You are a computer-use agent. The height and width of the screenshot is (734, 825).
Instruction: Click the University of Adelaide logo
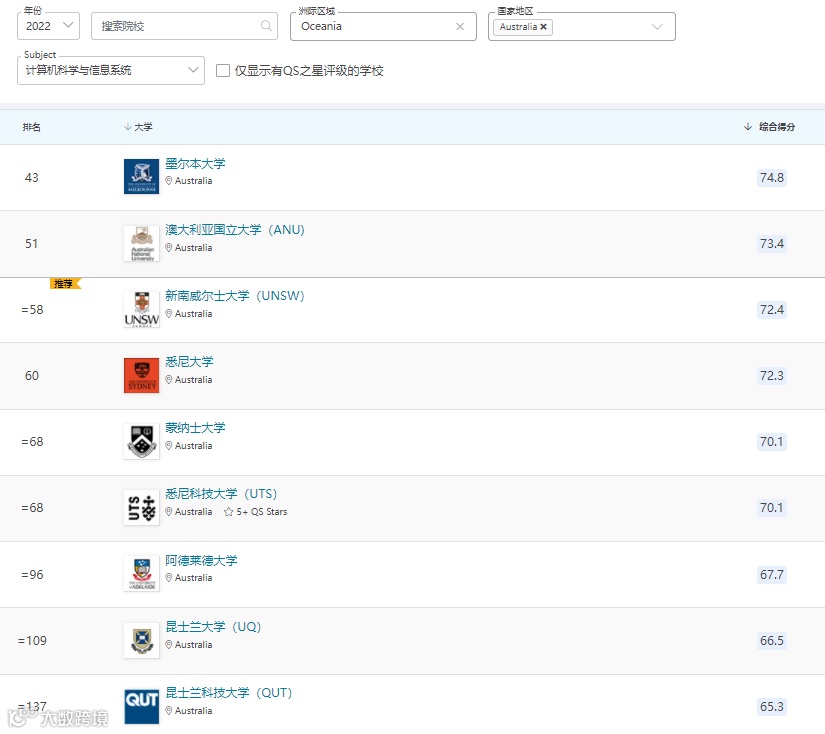tap(142, 574)
